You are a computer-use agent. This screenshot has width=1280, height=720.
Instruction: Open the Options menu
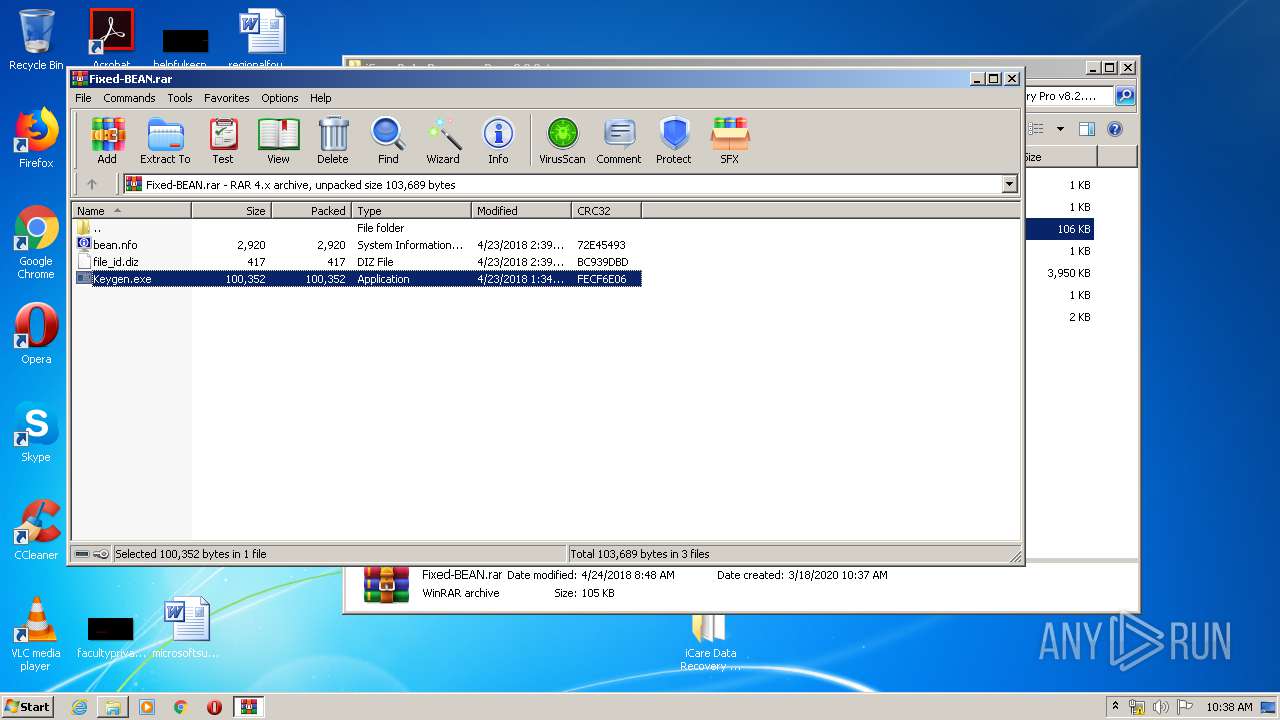coord(280,98)
